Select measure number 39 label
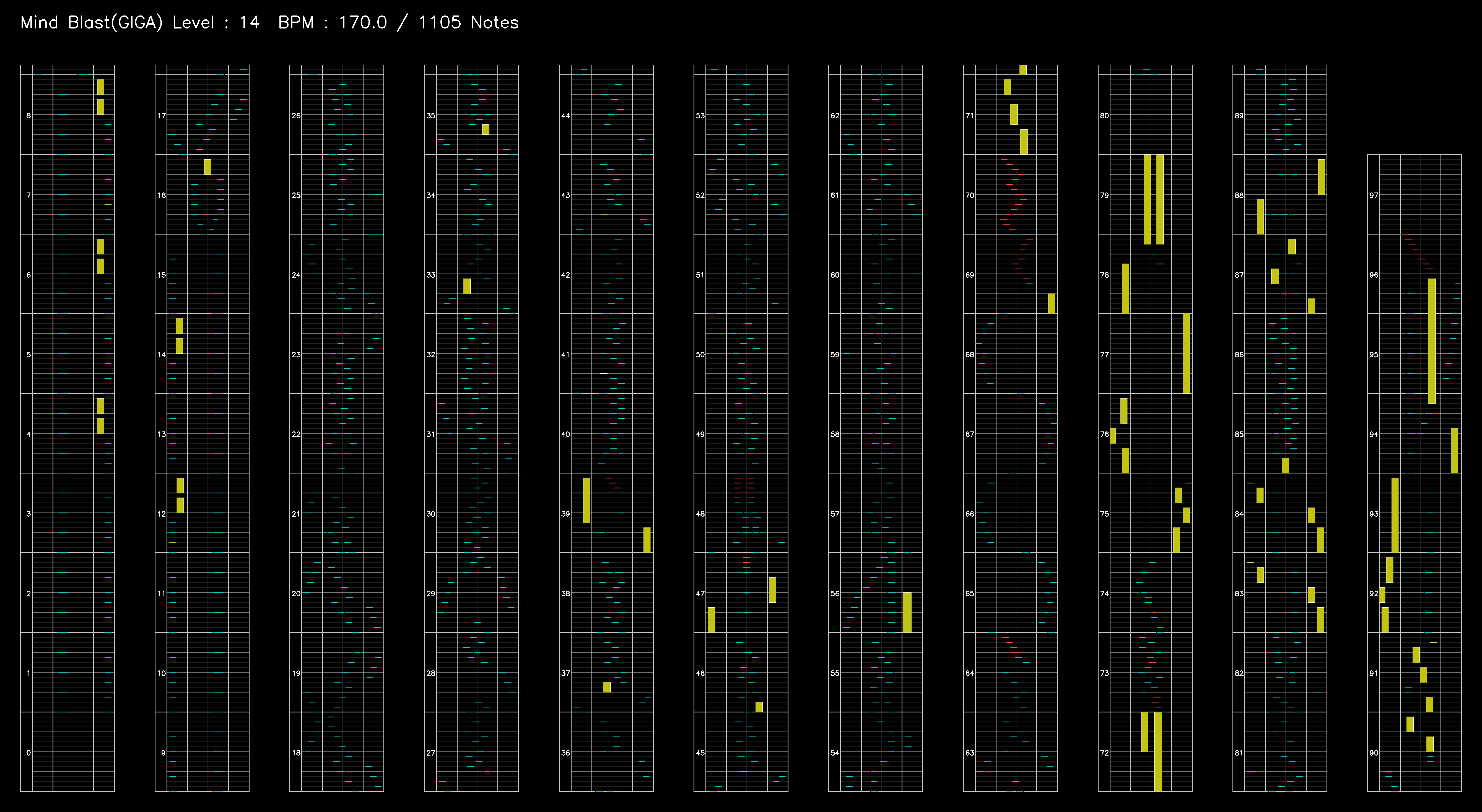The height and width of the screenshot is (812, 1482). [565, 514]
